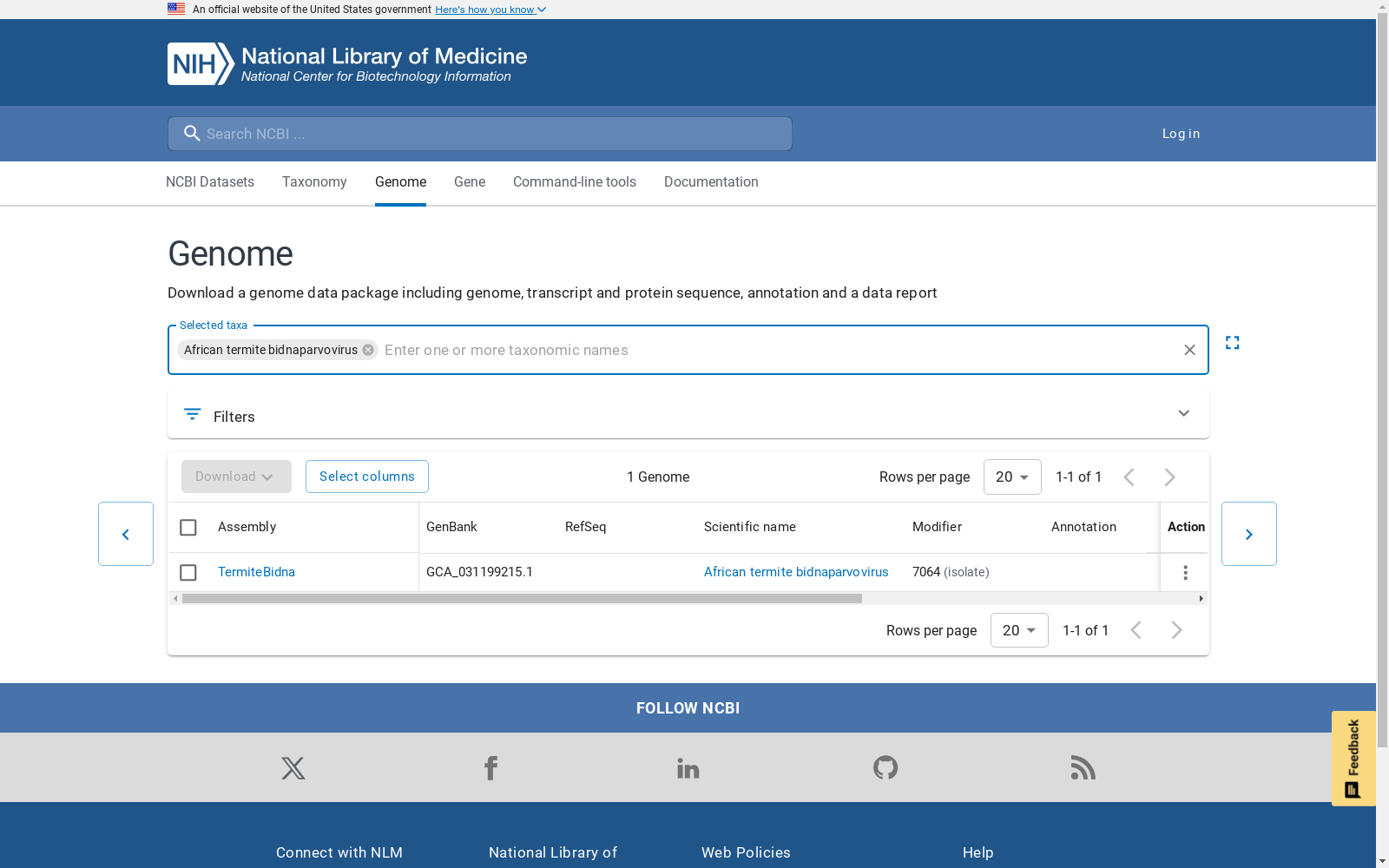Focus the Search NCBI input field
The width and height of the screenshot is (1389, 868).
pyautogui.click(x=480, y=134)
